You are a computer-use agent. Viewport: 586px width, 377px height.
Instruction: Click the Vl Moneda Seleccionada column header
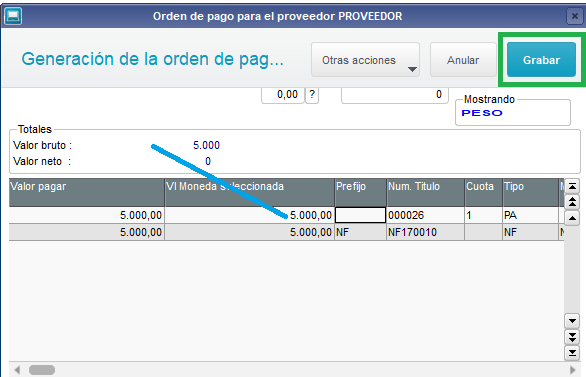pos(250,192)
